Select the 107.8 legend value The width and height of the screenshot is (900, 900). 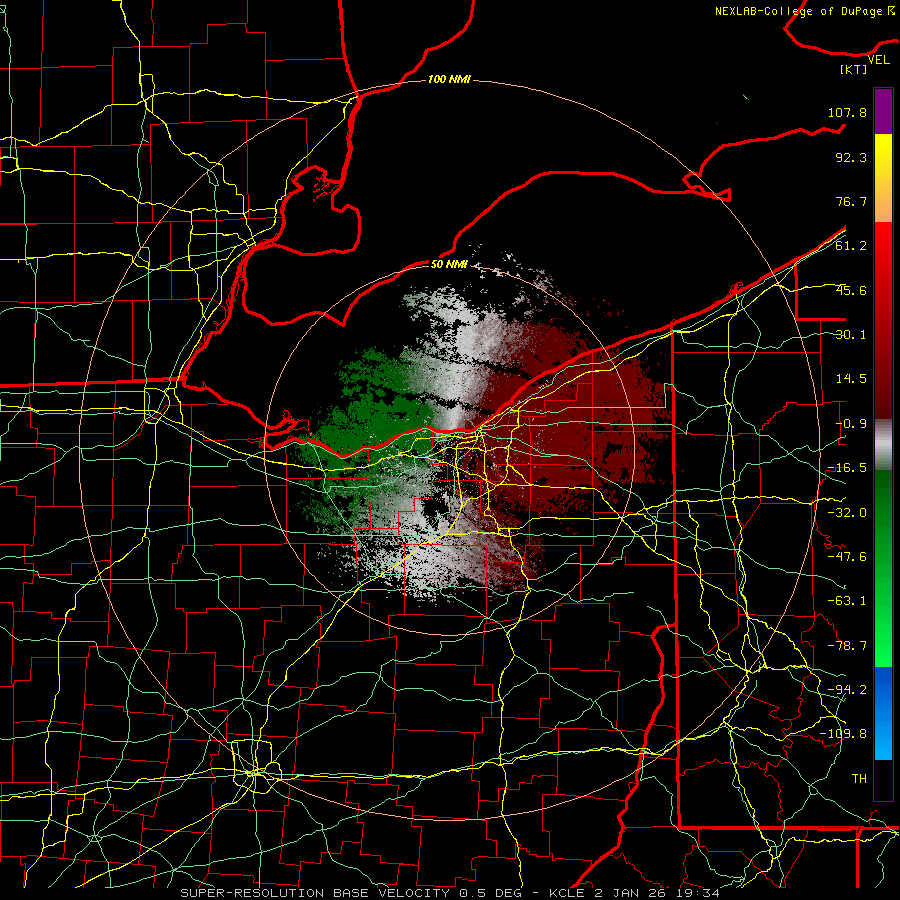[847, 112]
